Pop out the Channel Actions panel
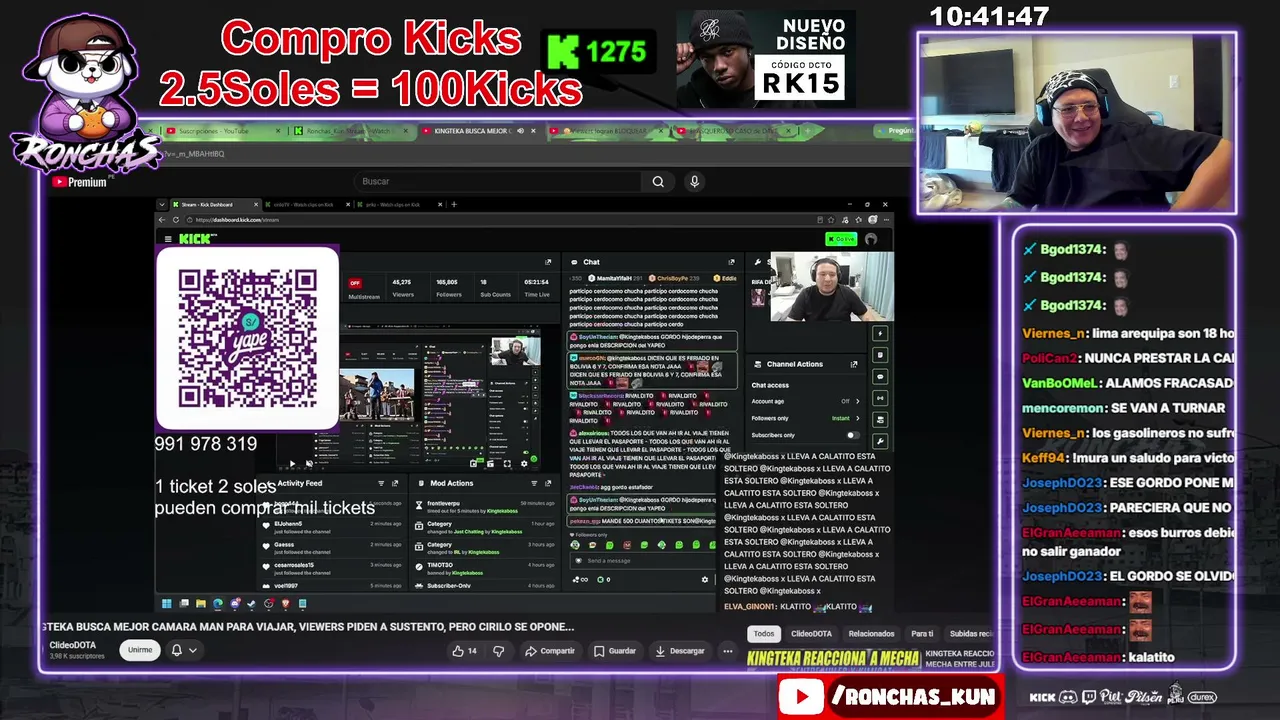The image size is (1280, 720). click(x=853, y=364)
